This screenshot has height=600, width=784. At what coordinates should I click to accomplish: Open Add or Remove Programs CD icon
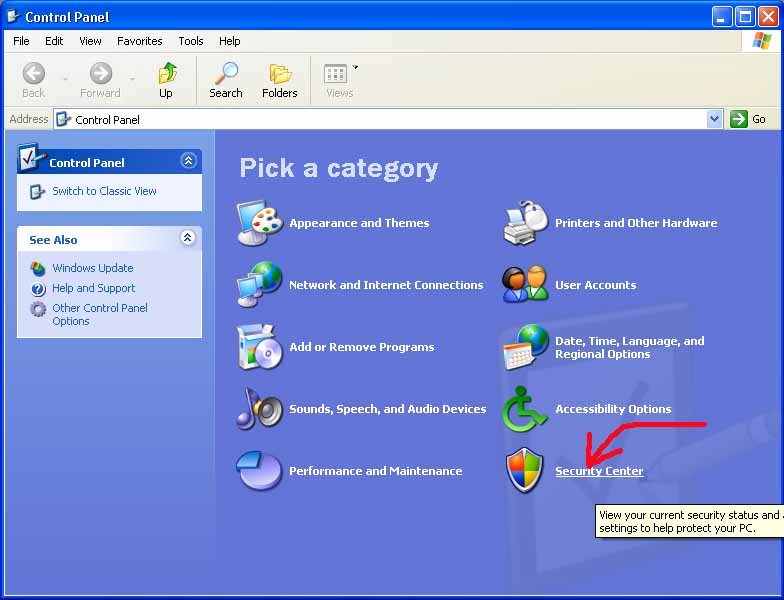point(260,346)
